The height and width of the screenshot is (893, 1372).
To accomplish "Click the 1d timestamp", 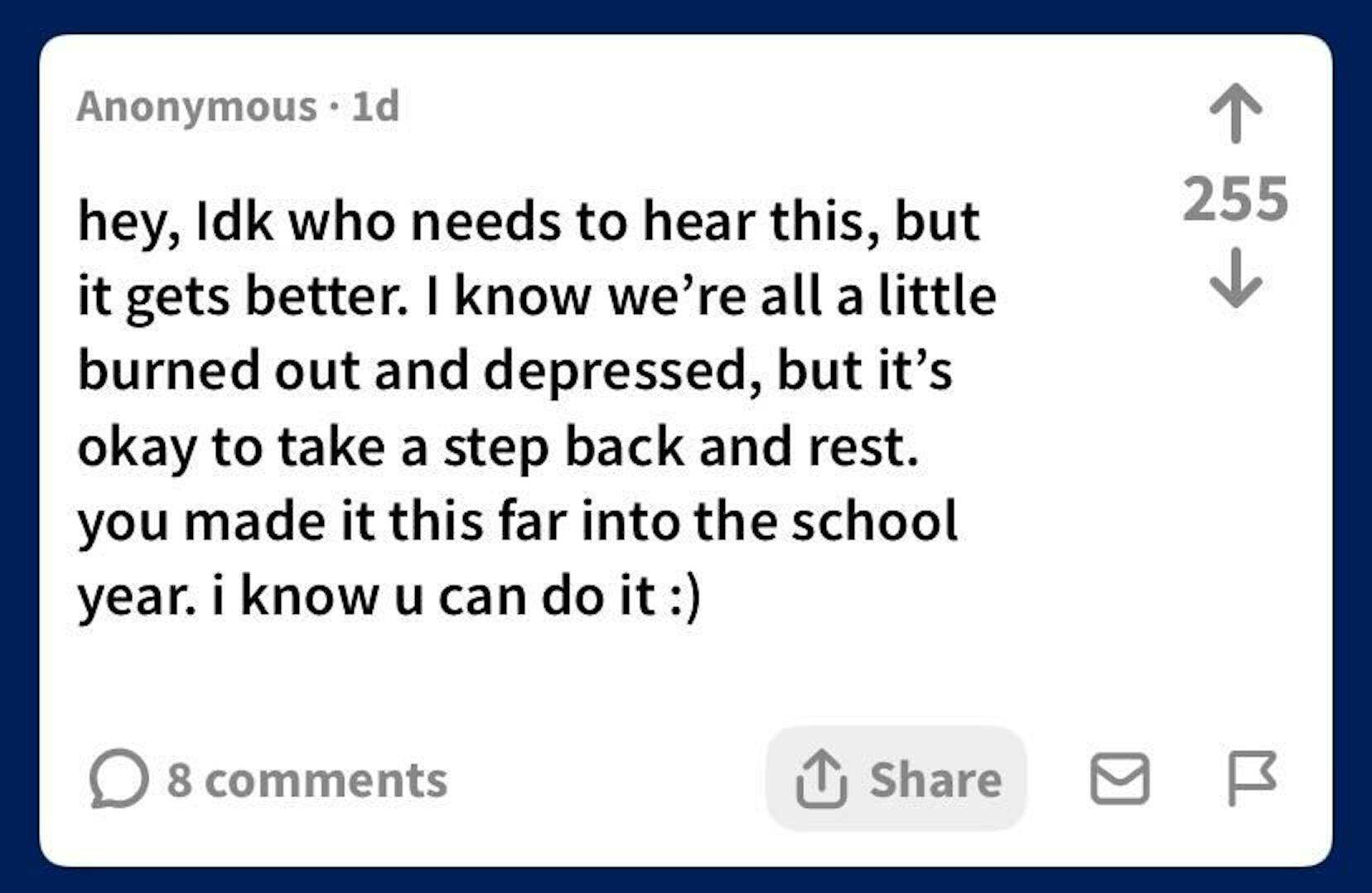I will [x=375, y=107].
